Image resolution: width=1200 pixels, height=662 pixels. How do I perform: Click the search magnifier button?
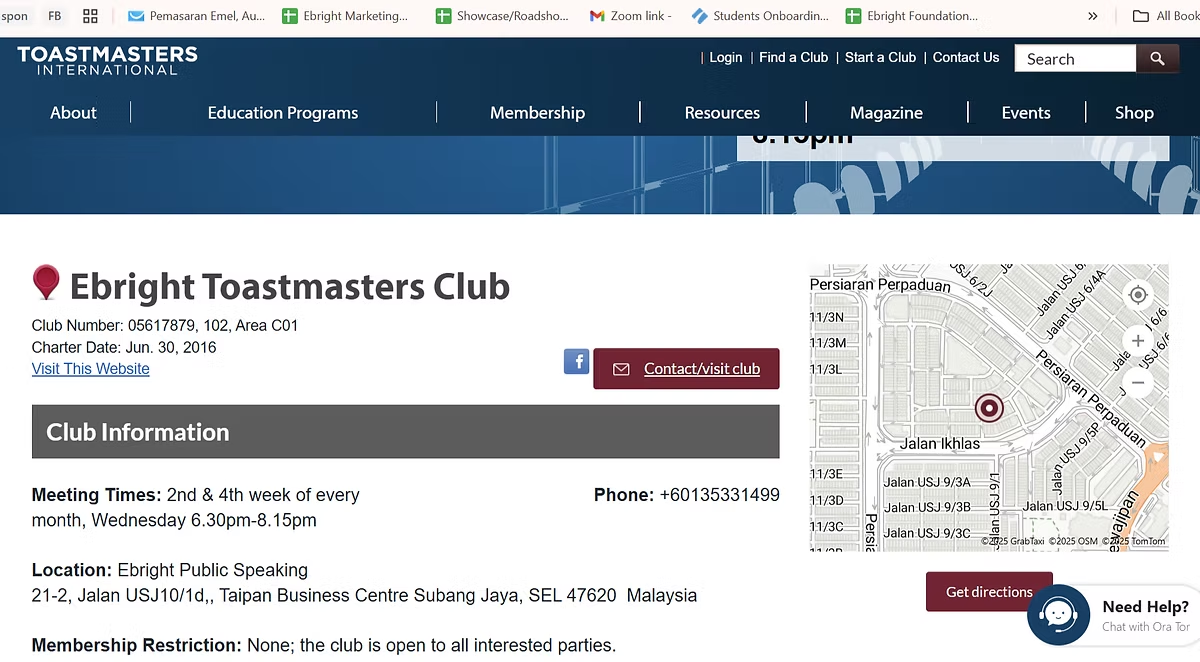(x=1157, y=59)
